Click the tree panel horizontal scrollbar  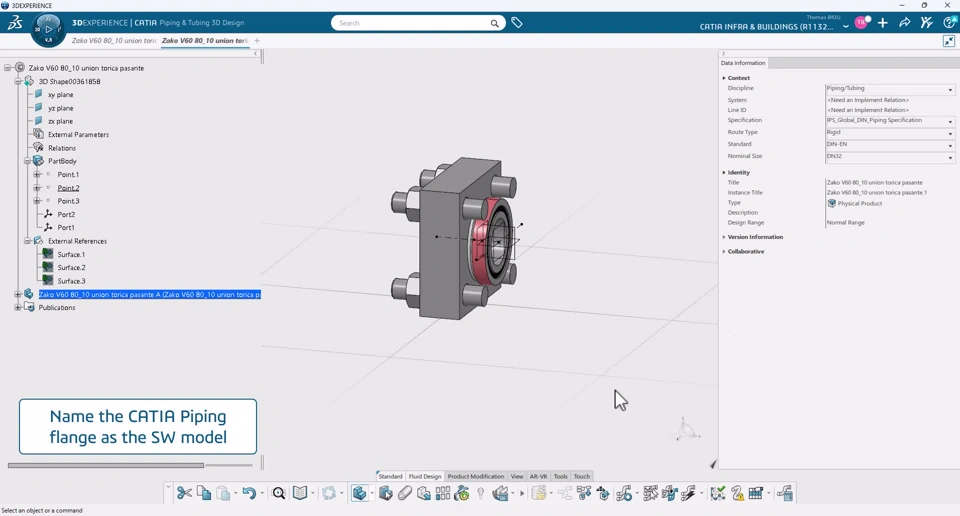tap(105, 465)
